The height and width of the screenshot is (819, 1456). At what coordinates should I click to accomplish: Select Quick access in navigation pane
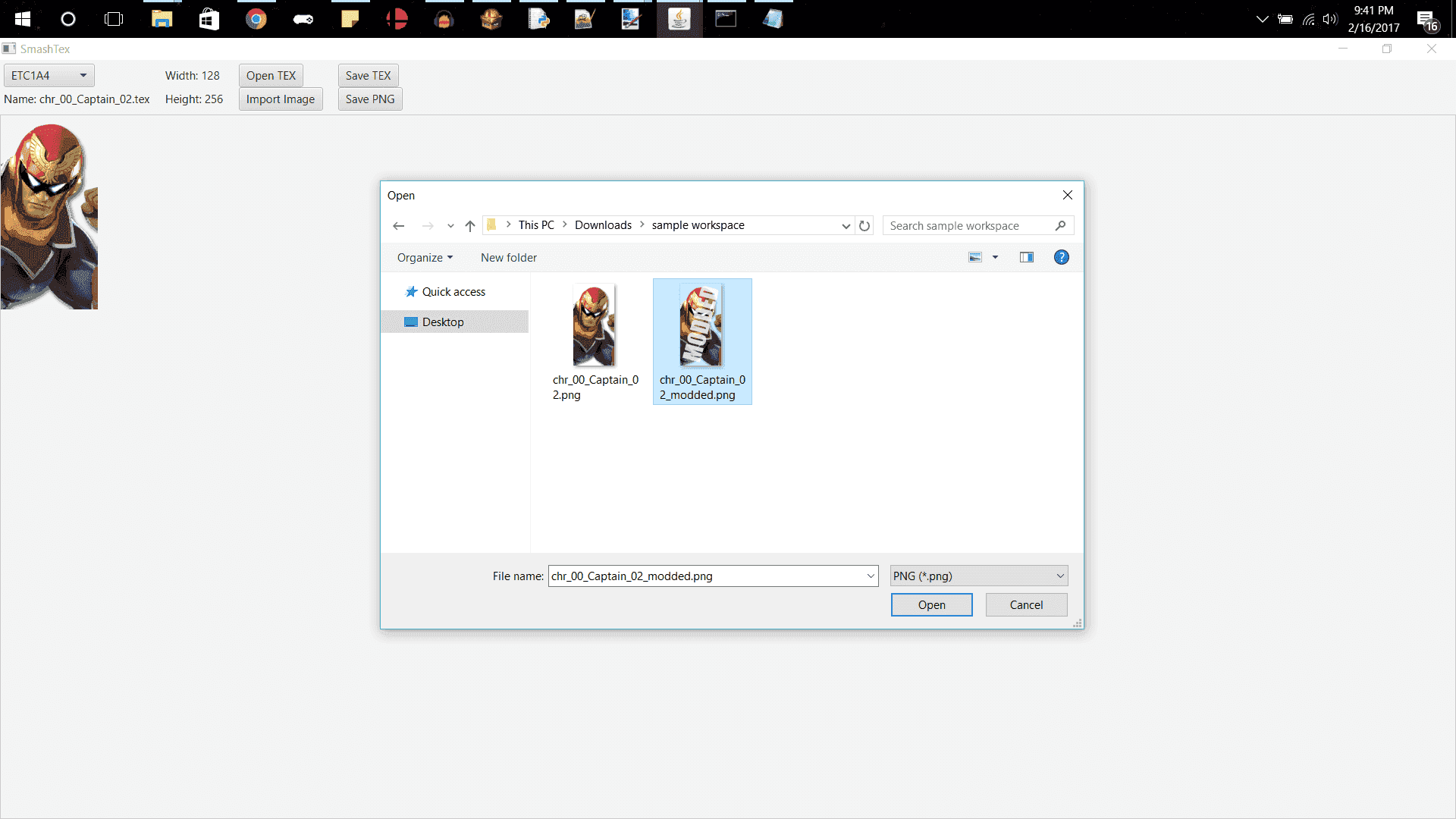(453, 292)
